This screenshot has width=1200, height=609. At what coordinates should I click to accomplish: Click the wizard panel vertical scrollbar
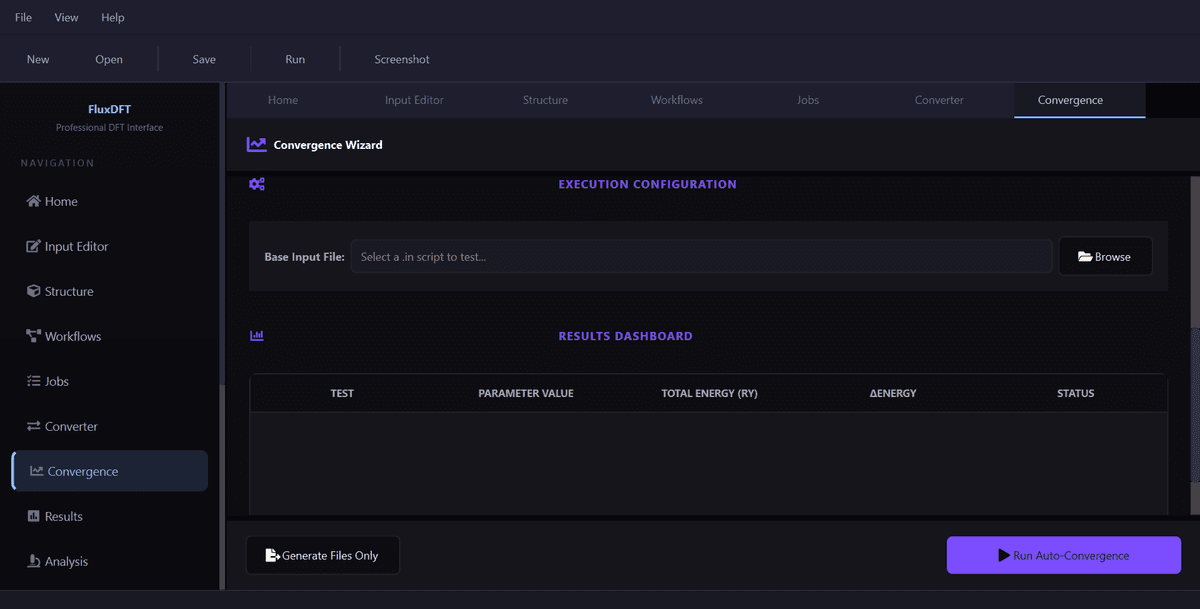[1194, 250]
